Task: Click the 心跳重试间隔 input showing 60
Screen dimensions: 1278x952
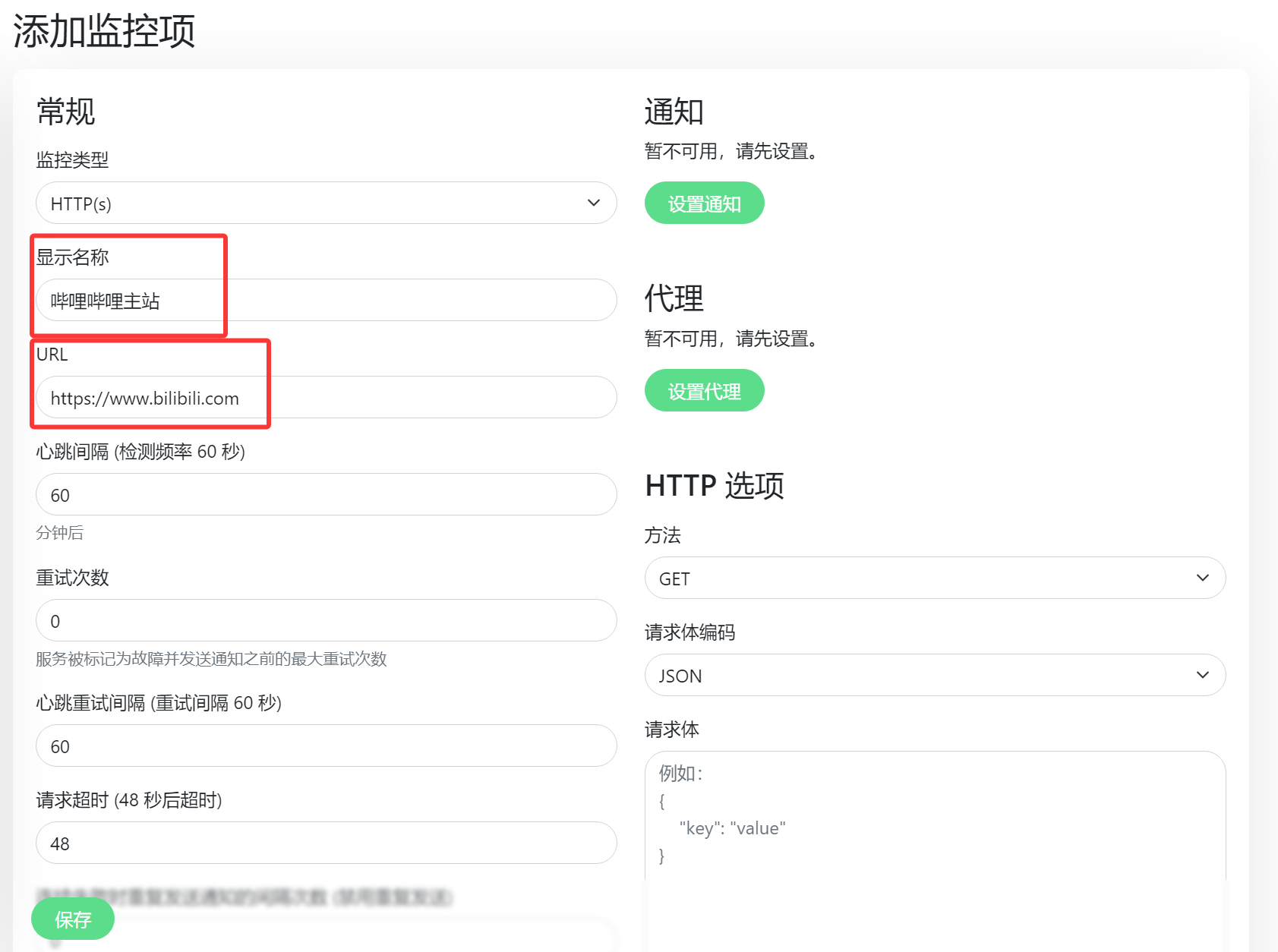Action: [325, 746]
